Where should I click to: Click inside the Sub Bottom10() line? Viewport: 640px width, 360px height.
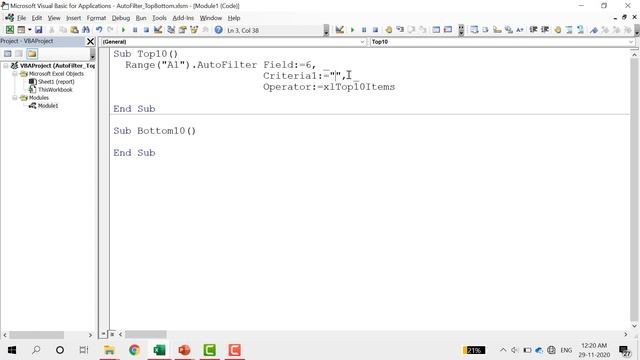coord(155,131)
